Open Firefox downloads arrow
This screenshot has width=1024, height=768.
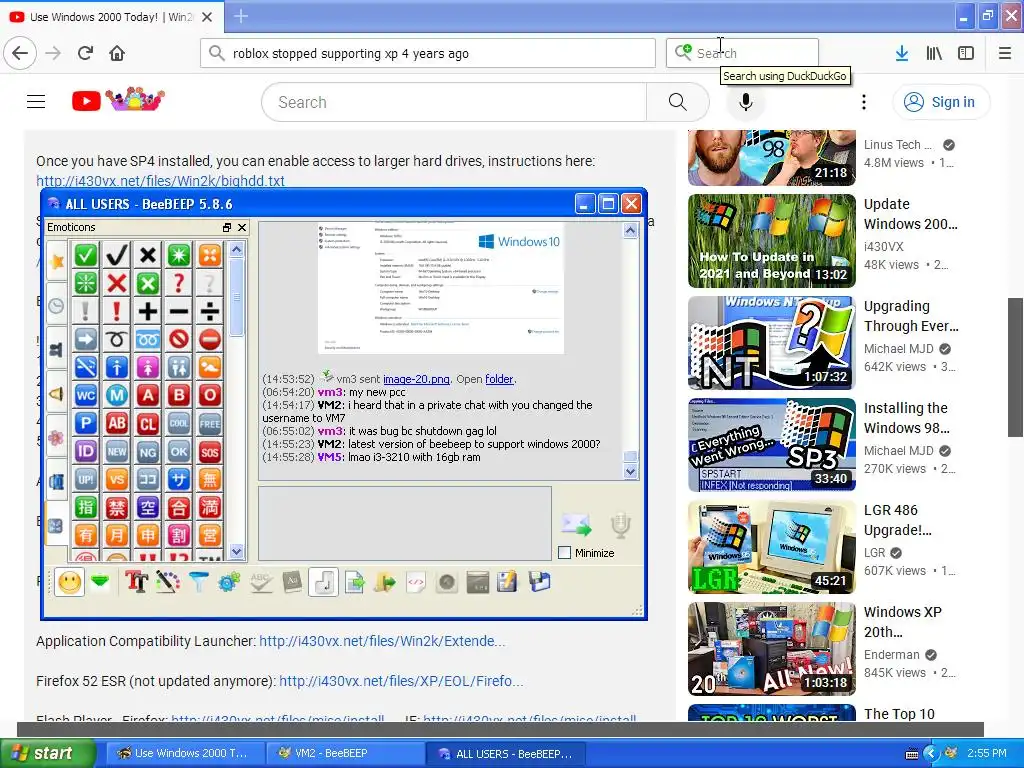pyautogui.click(x=902, y=54)
